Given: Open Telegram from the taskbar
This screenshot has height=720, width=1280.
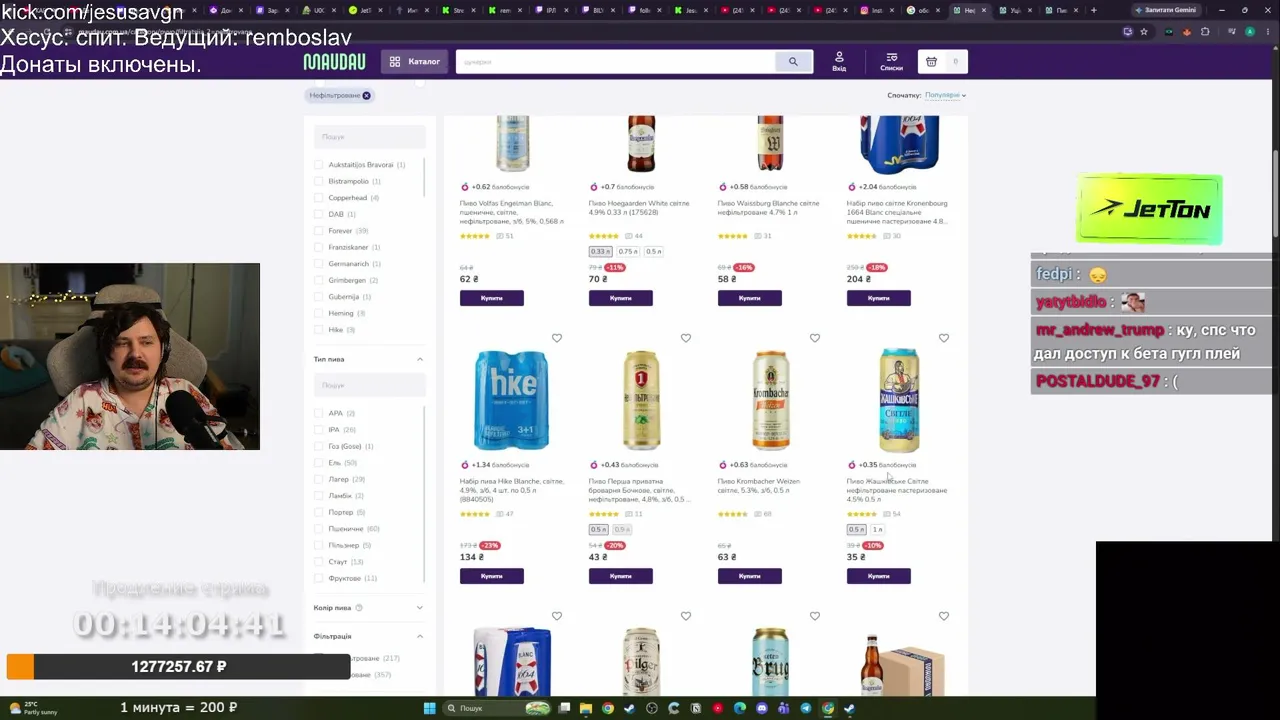Looking at the screenshot, I should [x=806, y=708].
